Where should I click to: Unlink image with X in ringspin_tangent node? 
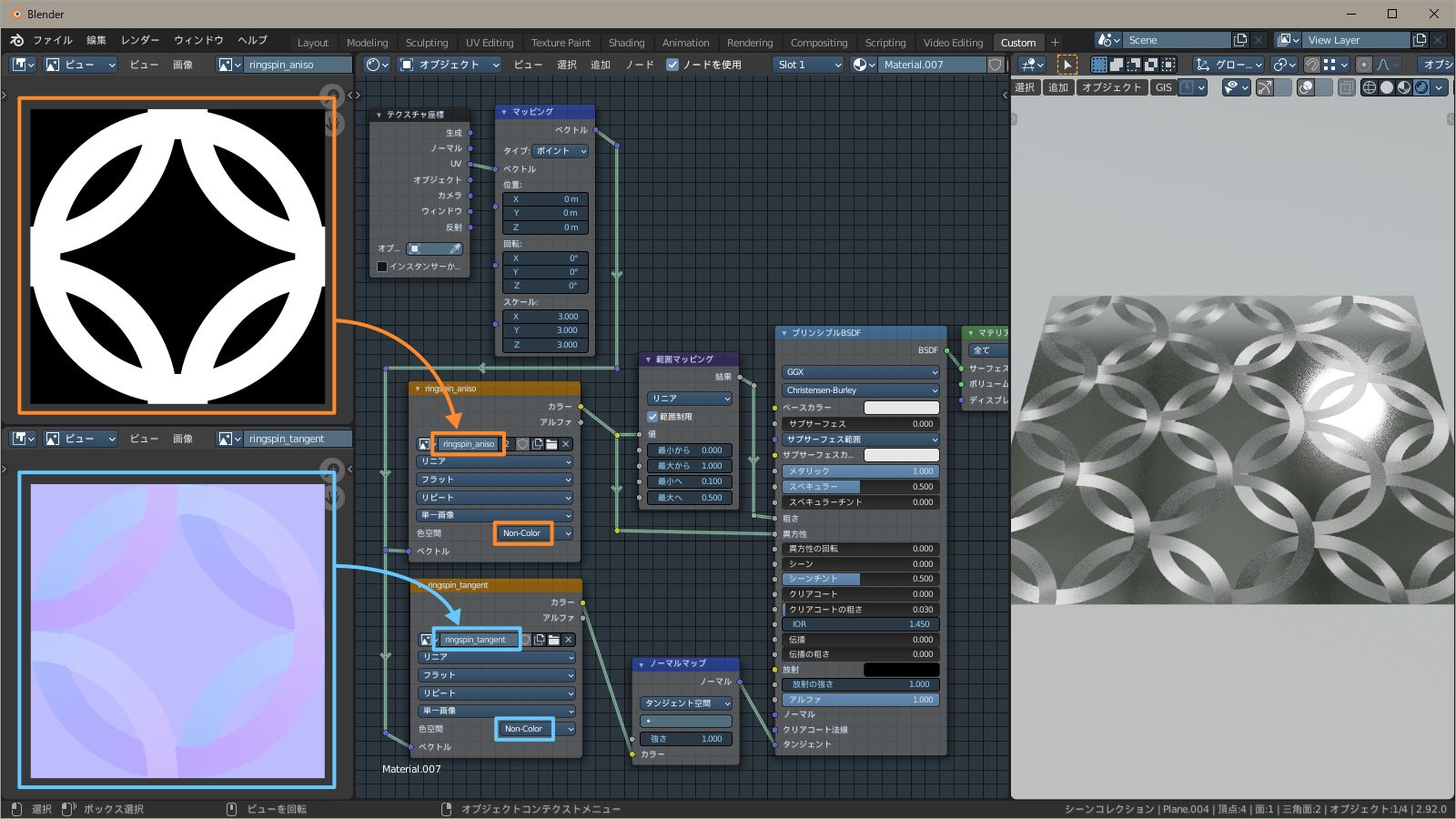coord(568,640)
